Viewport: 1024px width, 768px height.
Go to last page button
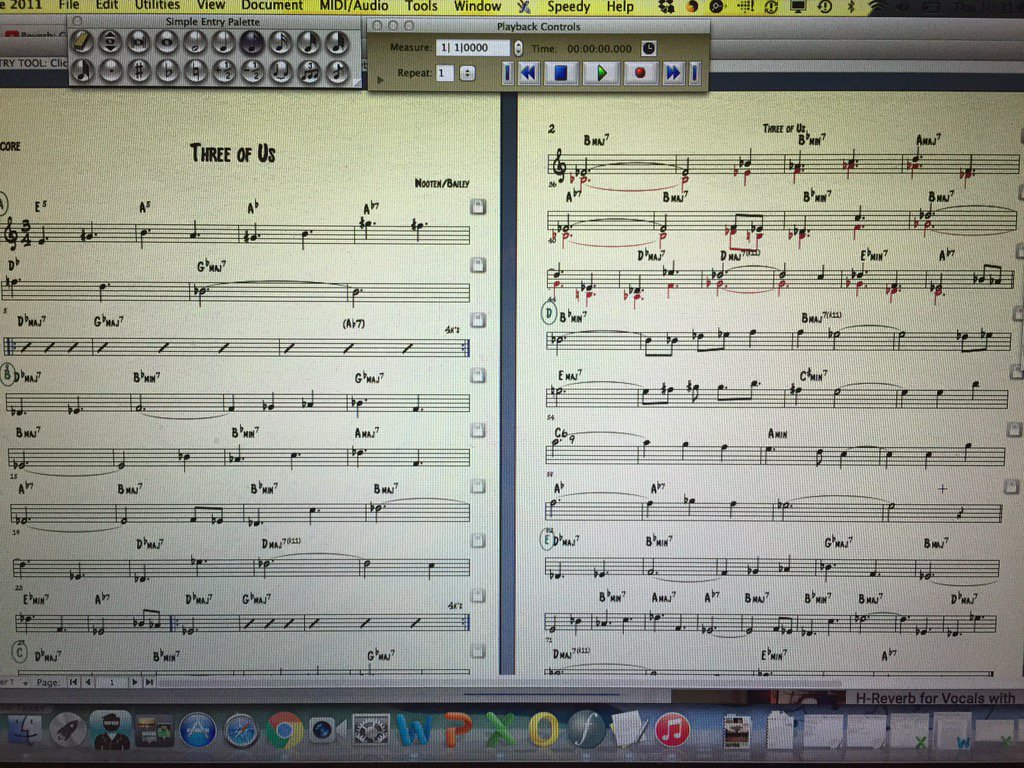[149, 682]
